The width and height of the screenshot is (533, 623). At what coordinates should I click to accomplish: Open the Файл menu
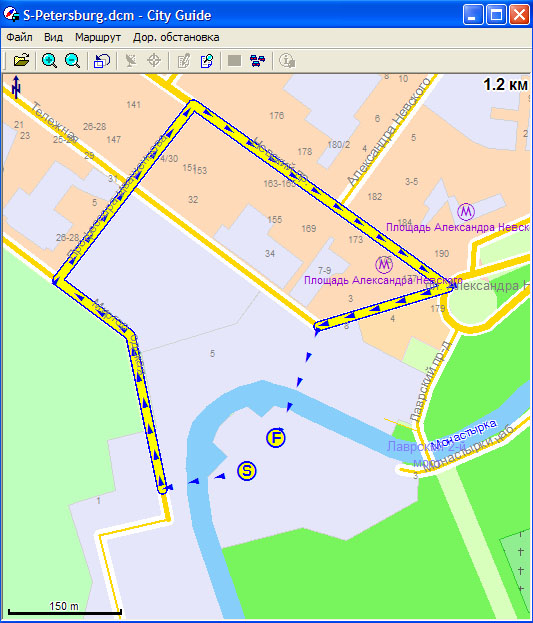(x=19, y=37)
